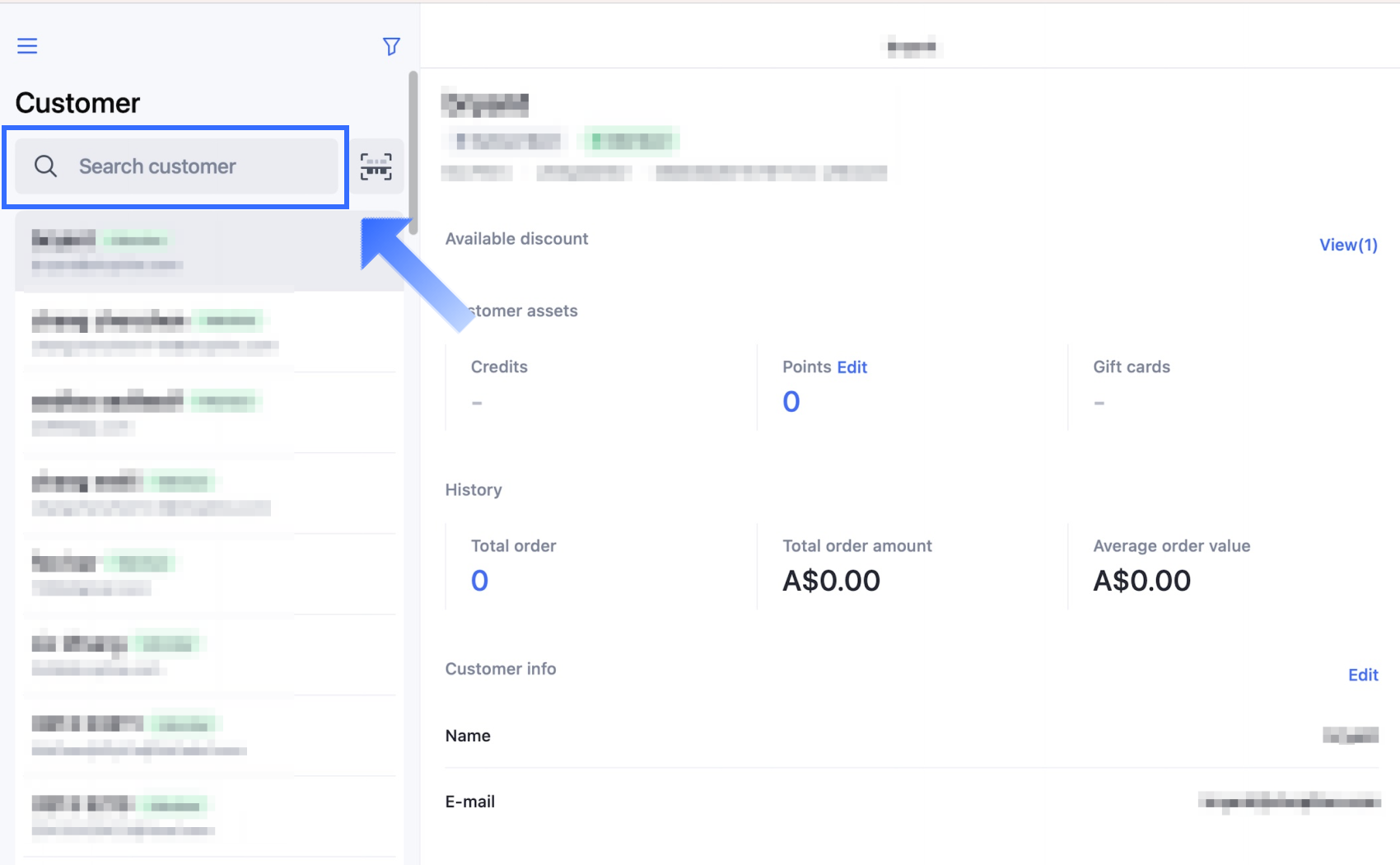Click the Credits asset card

pos(600,386)
